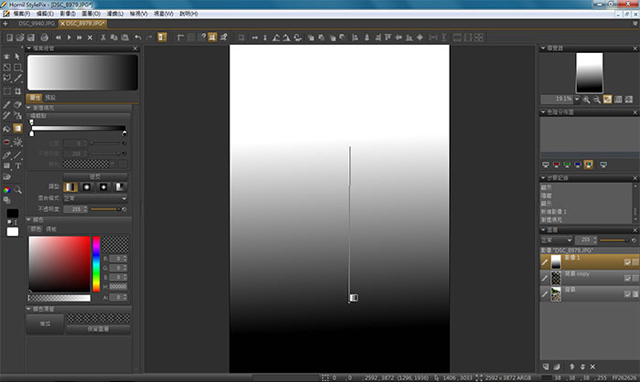Select the linear gradient type button
The image size is (640, 382).
click(x=70, y=187)
